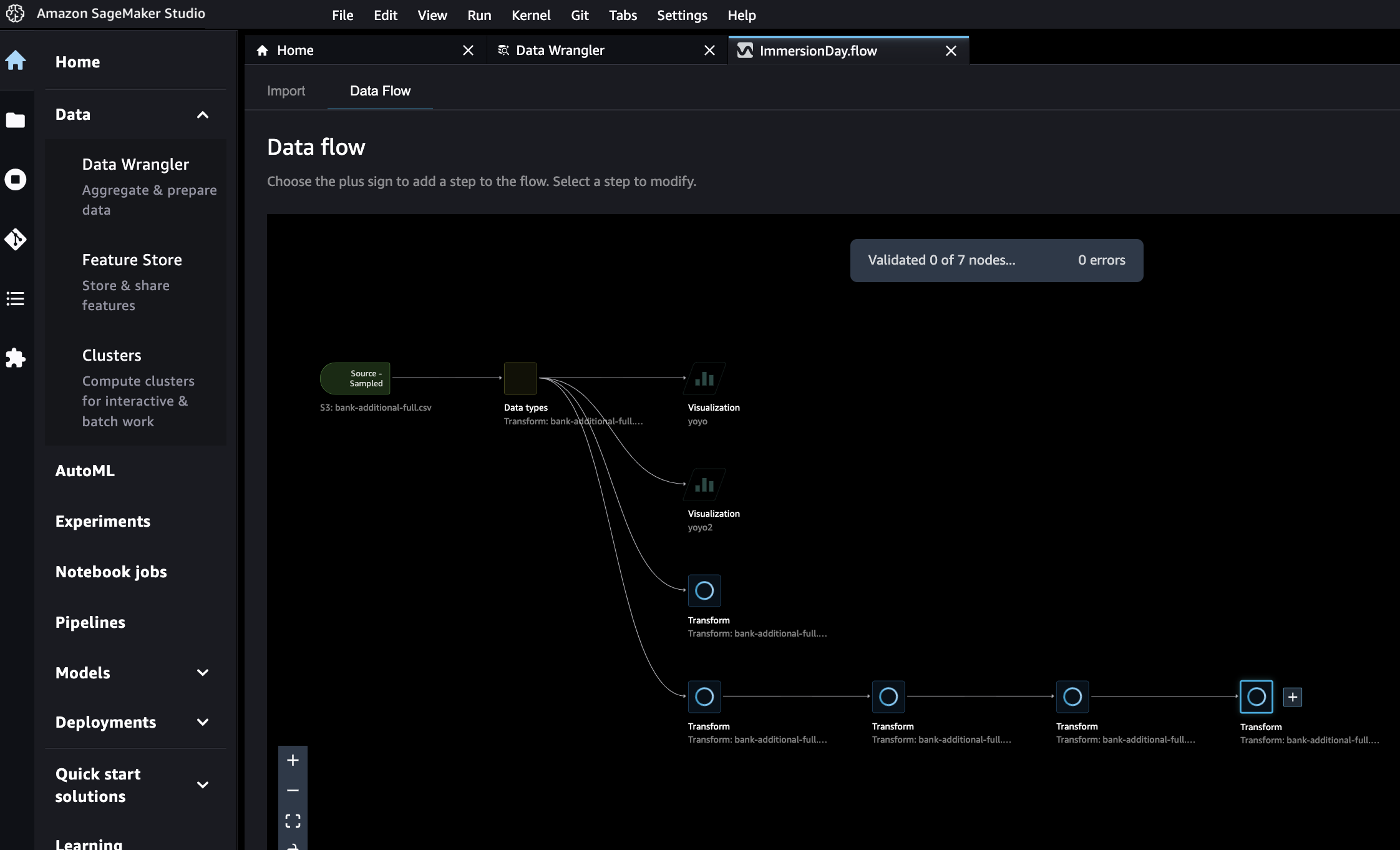Open the extensions puzzle piece icon

[16, 358]
